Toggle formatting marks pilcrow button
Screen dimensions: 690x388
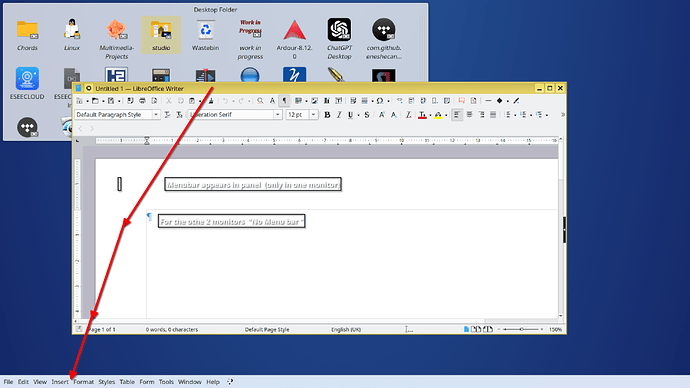[x=284, y=101]
